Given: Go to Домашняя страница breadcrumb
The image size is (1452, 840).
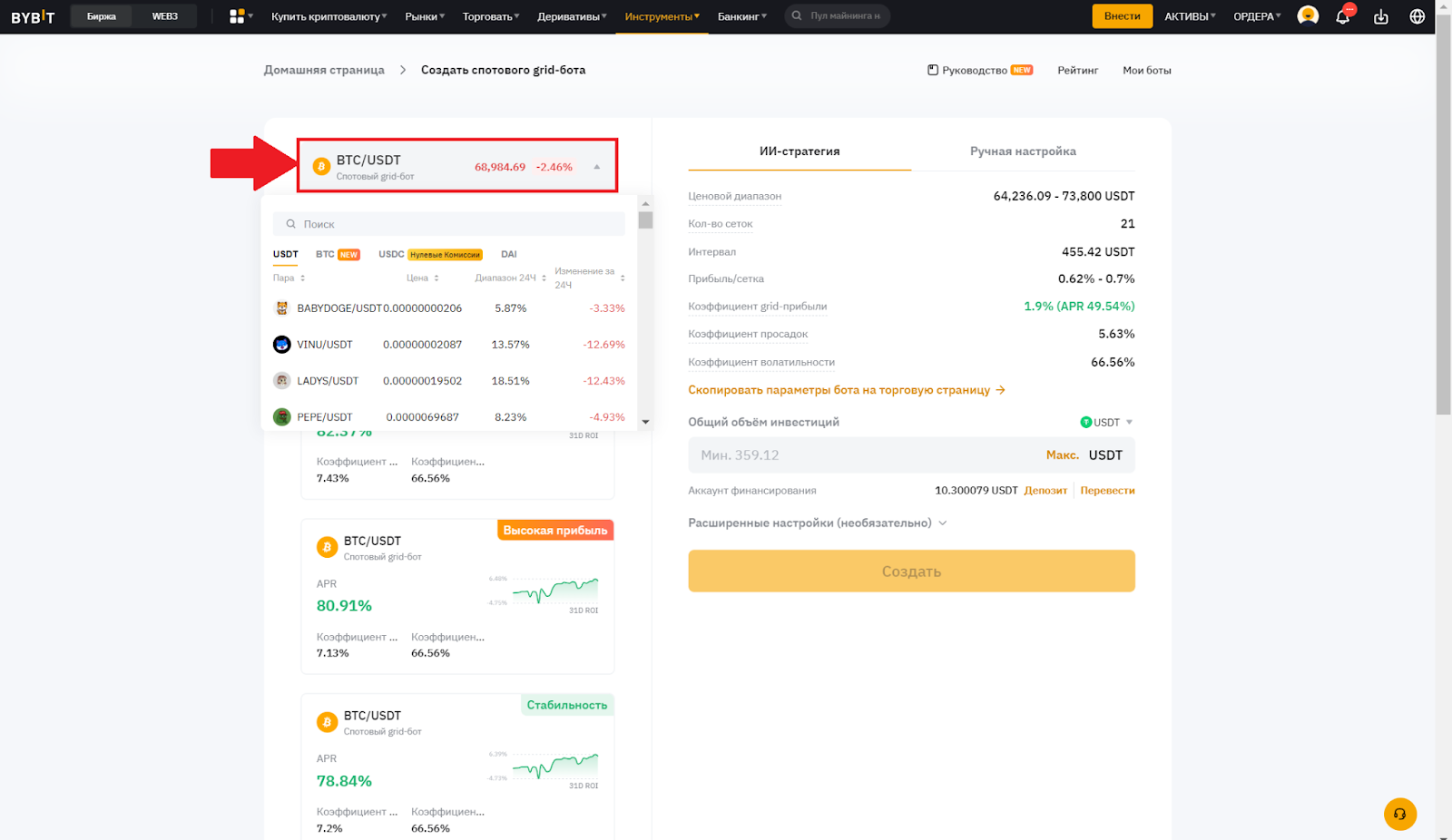Looking at the screenshot, I should tap(324, 70).
